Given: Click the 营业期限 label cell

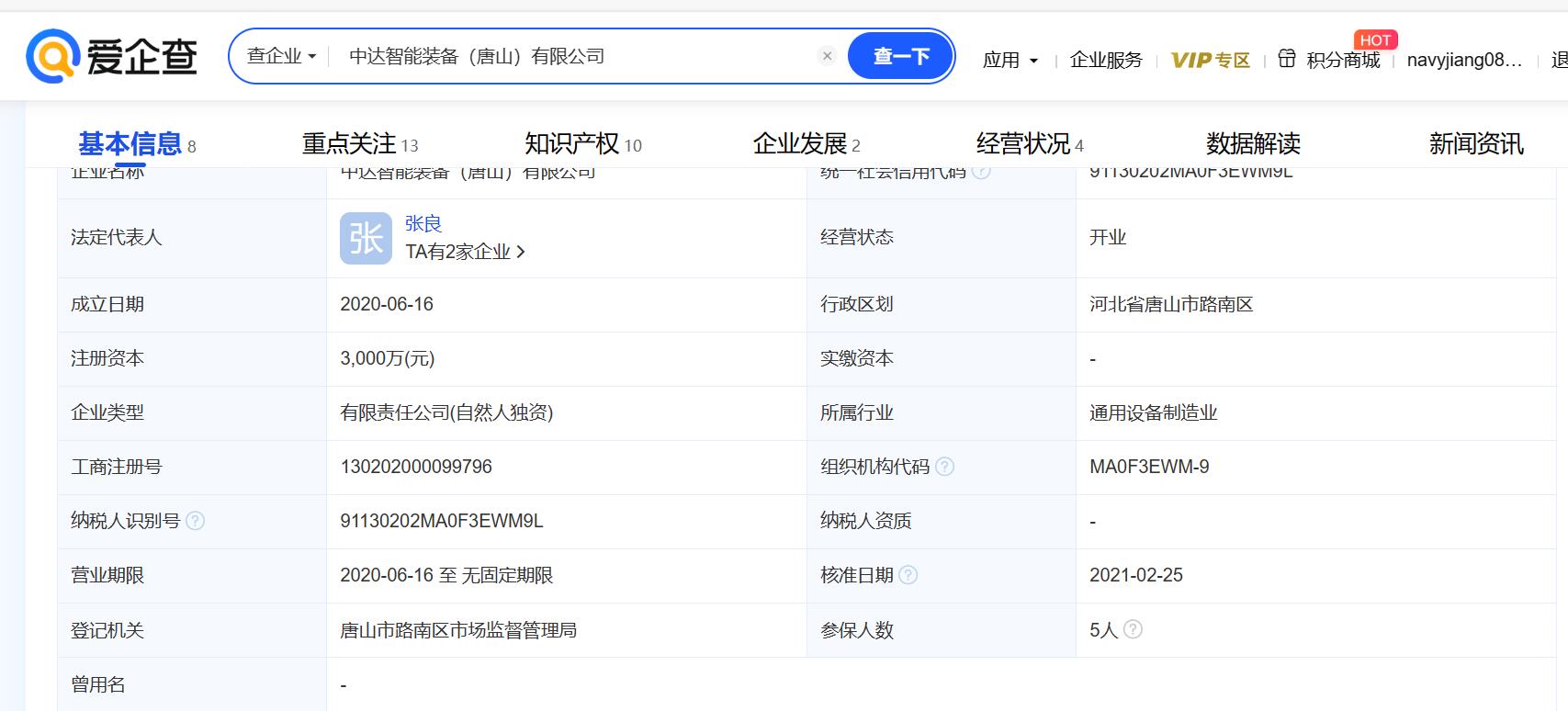Looking at the screenshot, I should [x=192, y=575].
